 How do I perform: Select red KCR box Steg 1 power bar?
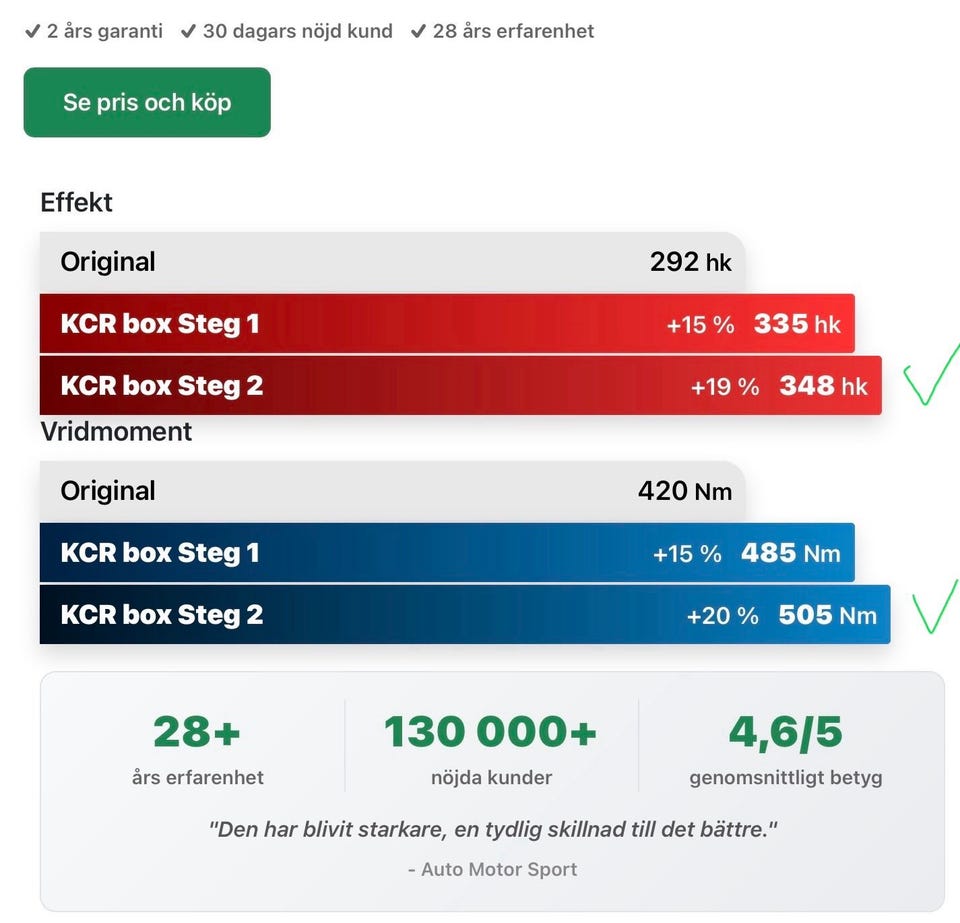(447, 324)
